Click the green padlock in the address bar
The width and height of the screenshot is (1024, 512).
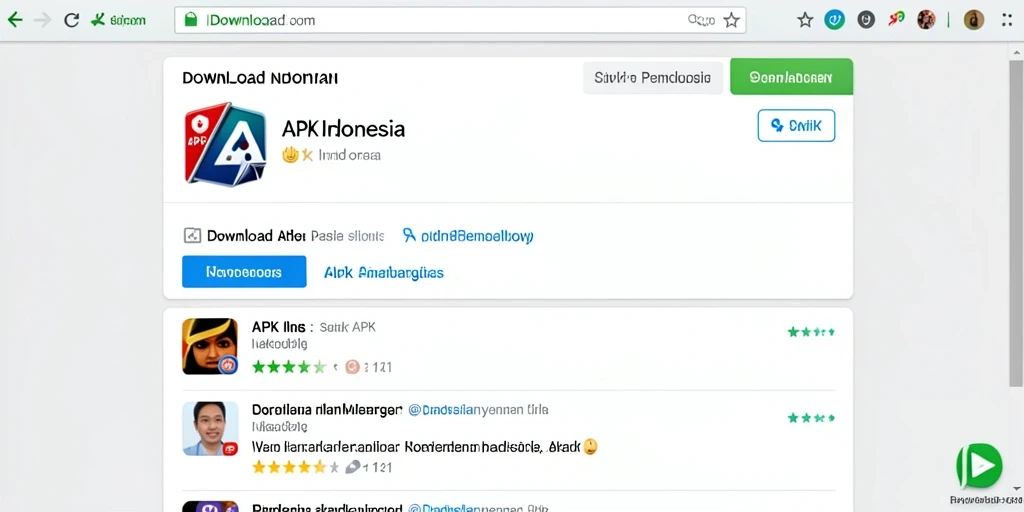click(191, 20)
